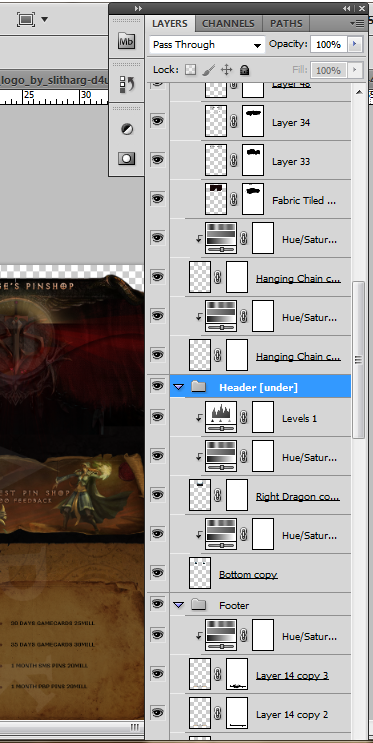Viewport: 373px width, 743px height.
Task: Click Layer 14 copy 3 mask thumbnail
Action: (x=237, y=673)
